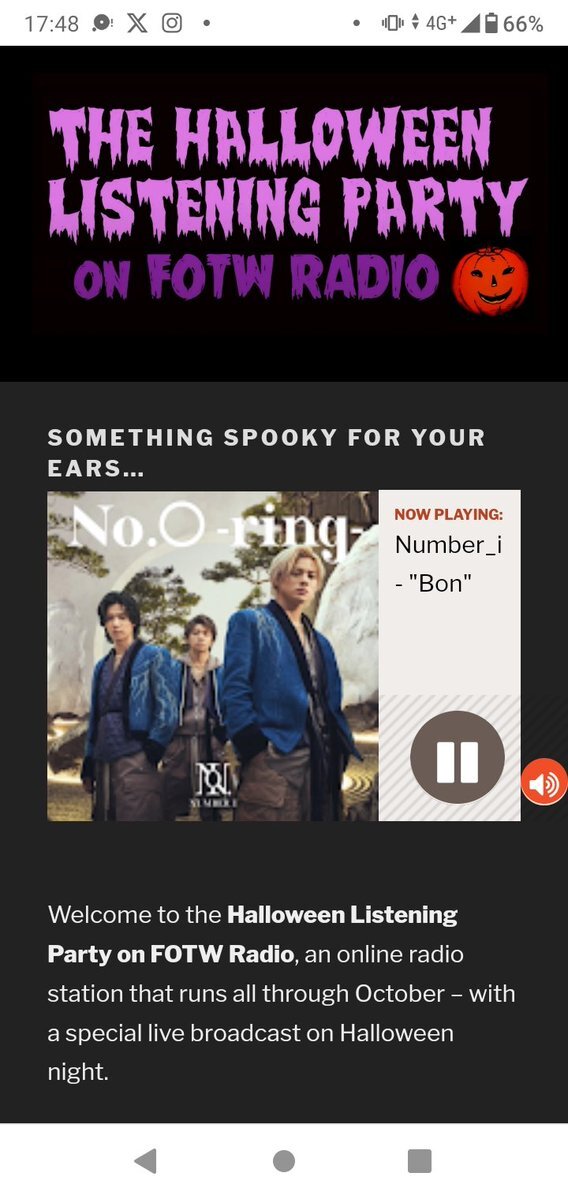Open the No.O-ring album cover art
Image resolution: width=568 pixels, height=1199 pixels.
click(213, 655)
